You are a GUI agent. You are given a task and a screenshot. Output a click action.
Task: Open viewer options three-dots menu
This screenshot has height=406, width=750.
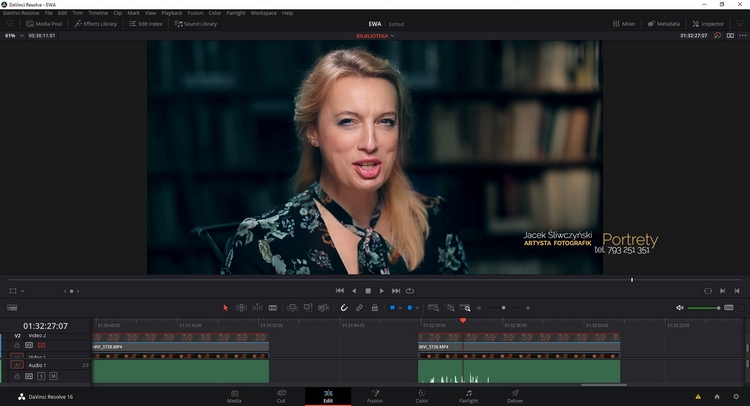coord(742,35)
